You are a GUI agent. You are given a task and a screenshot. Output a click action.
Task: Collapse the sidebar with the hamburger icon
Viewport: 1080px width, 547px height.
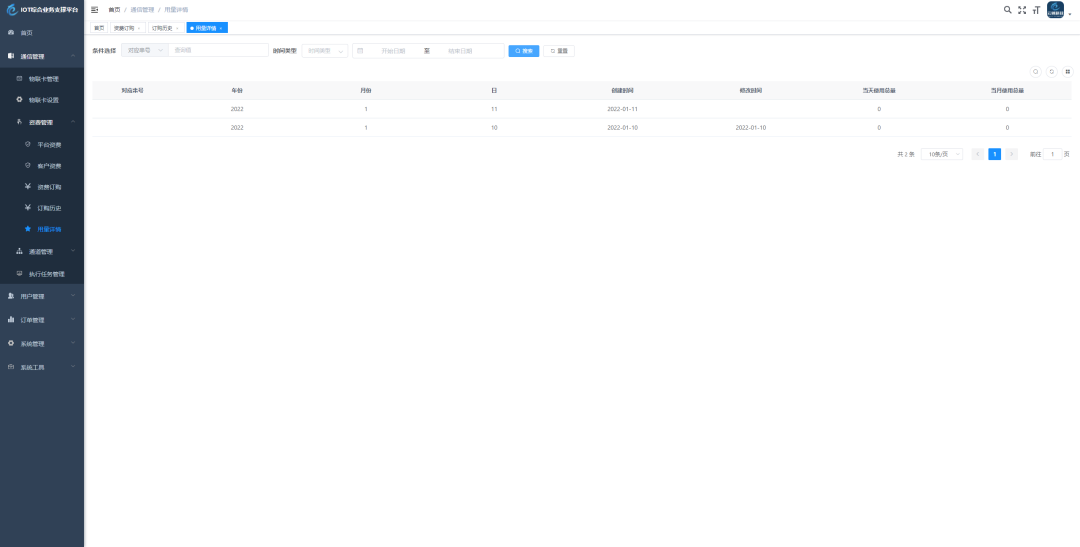click(94, 10)
